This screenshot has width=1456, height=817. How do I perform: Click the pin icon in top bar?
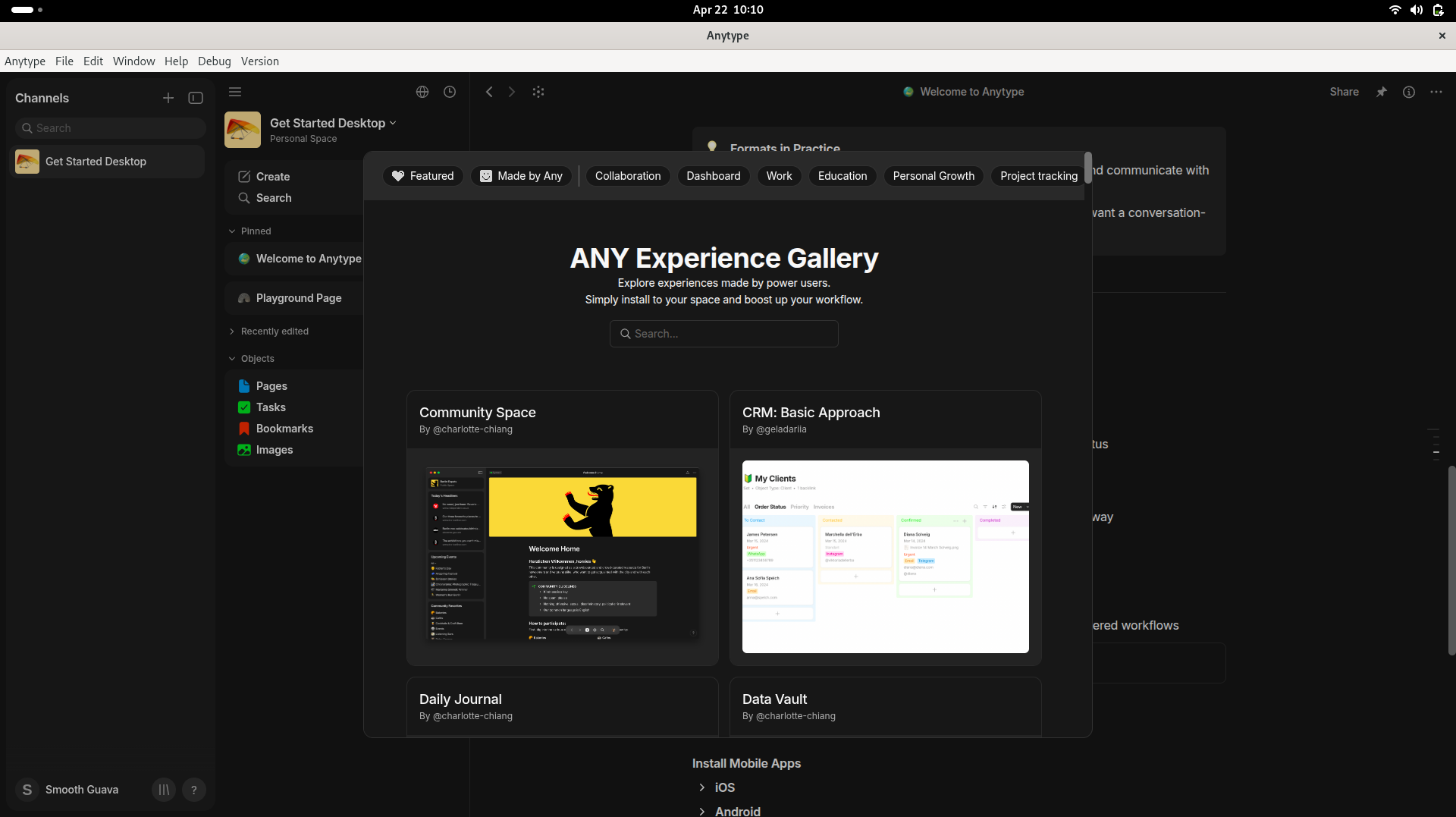point(1382,92)
